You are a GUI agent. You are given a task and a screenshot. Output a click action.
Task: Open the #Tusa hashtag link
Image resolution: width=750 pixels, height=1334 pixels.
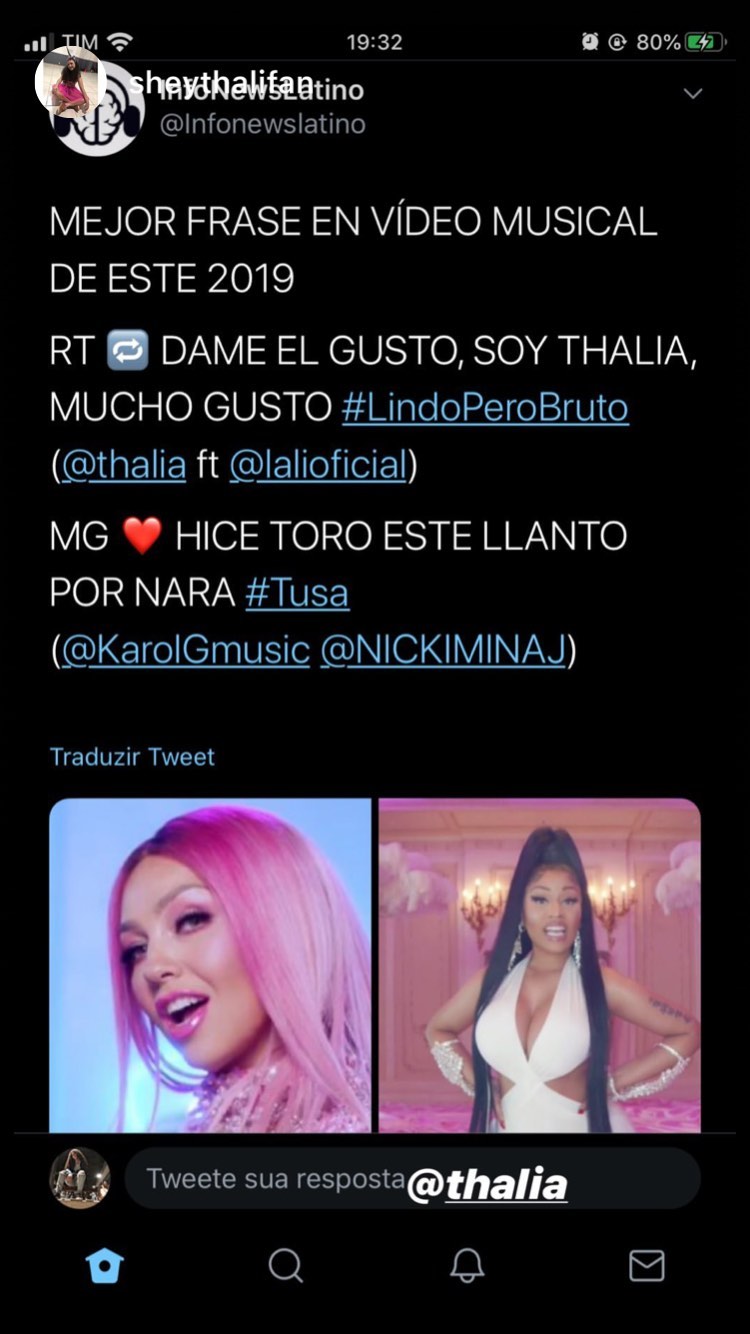(x=297, y=593)
